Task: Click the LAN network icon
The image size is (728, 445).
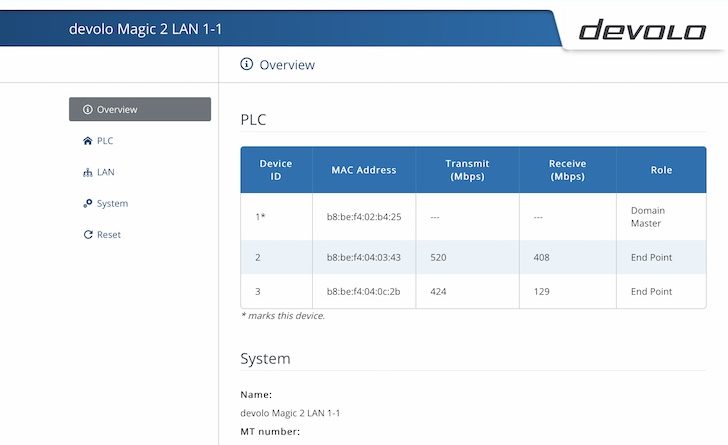Action: click(x=87, y=172)
